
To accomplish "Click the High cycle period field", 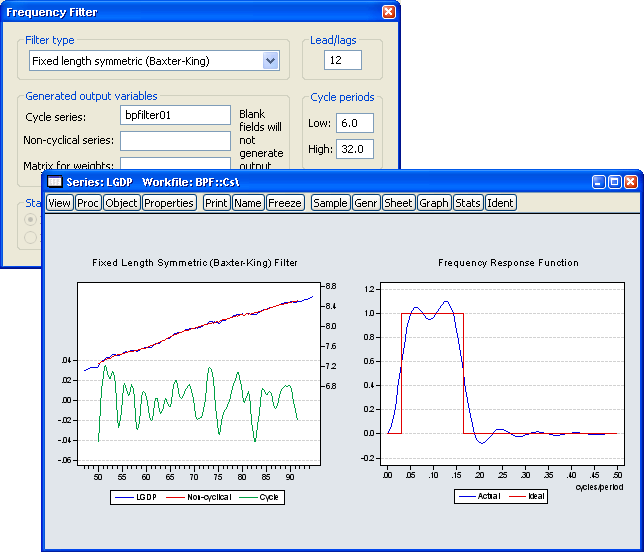I will tap(354, 149).
